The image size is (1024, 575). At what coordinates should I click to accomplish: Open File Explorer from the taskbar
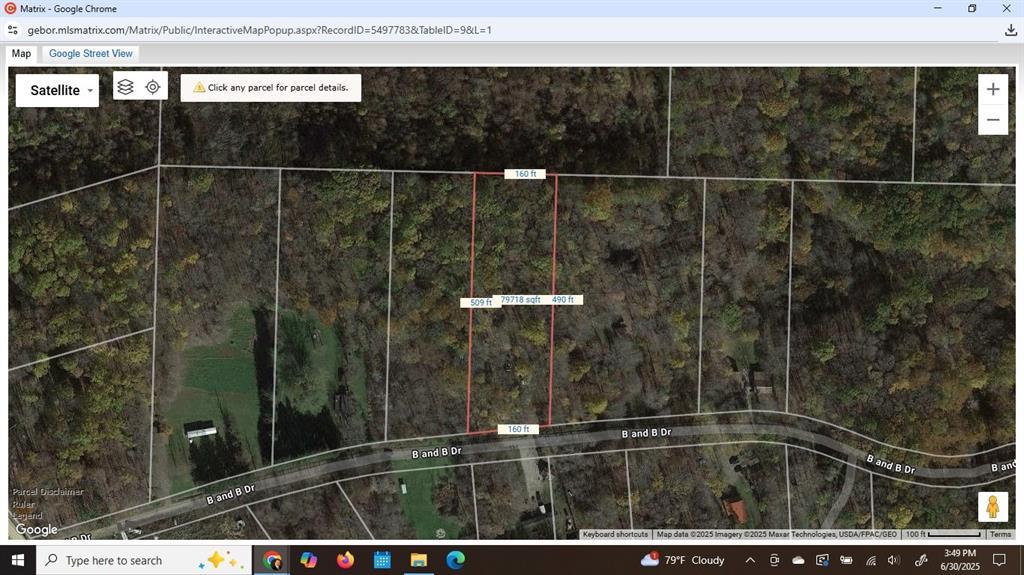coord(418,560)
